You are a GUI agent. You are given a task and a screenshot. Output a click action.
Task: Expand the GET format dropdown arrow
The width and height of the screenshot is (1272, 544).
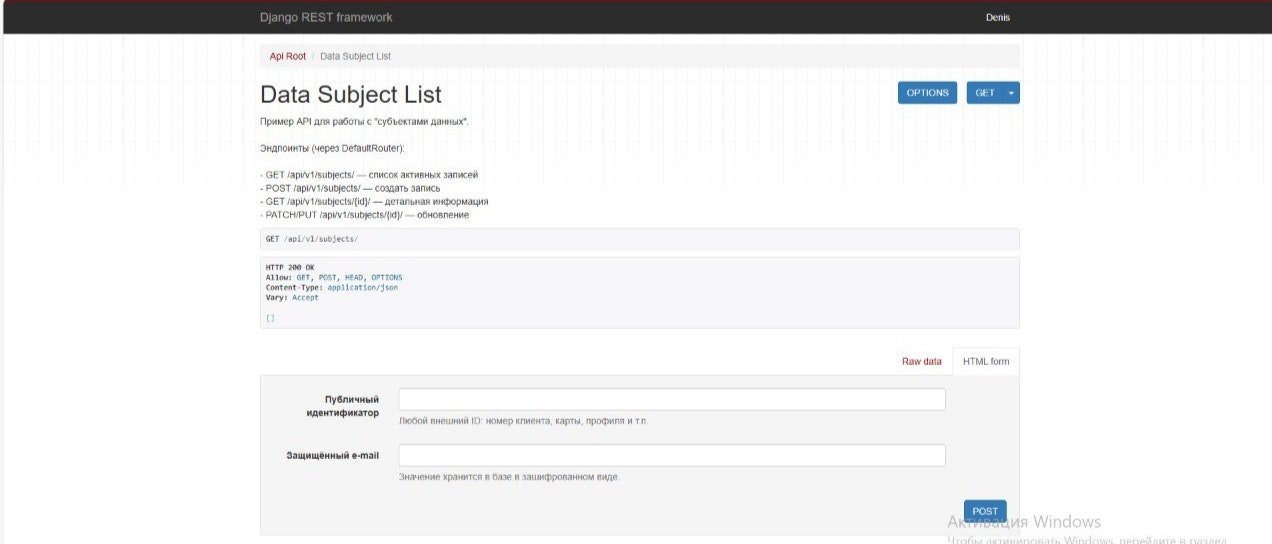[1011, 93]
